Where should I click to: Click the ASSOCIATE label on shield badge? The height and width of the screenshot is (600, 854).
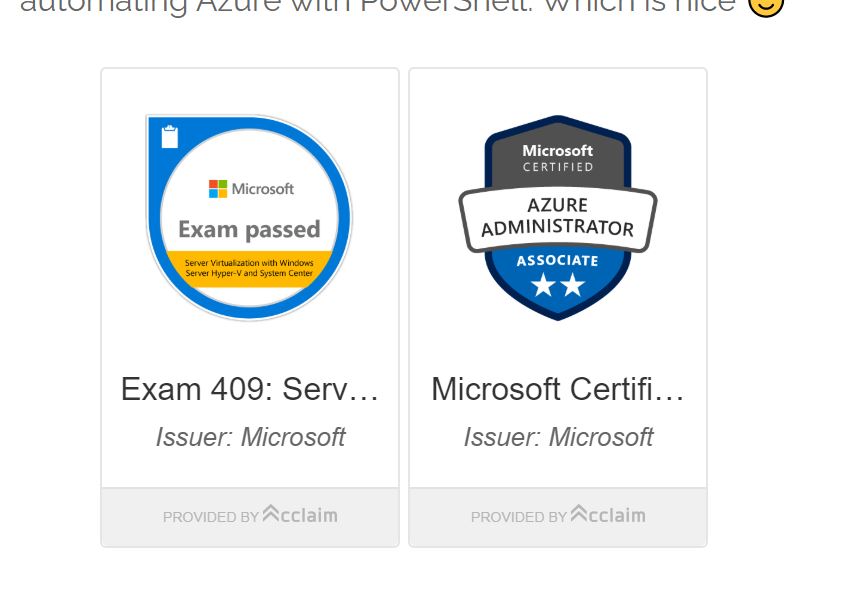pos(558,261)
